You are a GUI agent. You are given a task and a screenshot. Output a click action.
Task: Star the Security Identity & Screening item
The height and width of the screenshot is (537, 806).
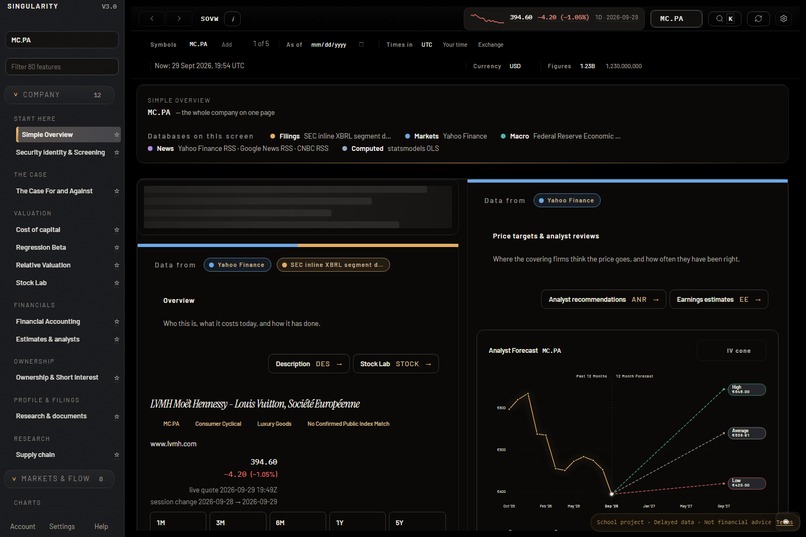(117, 153)
